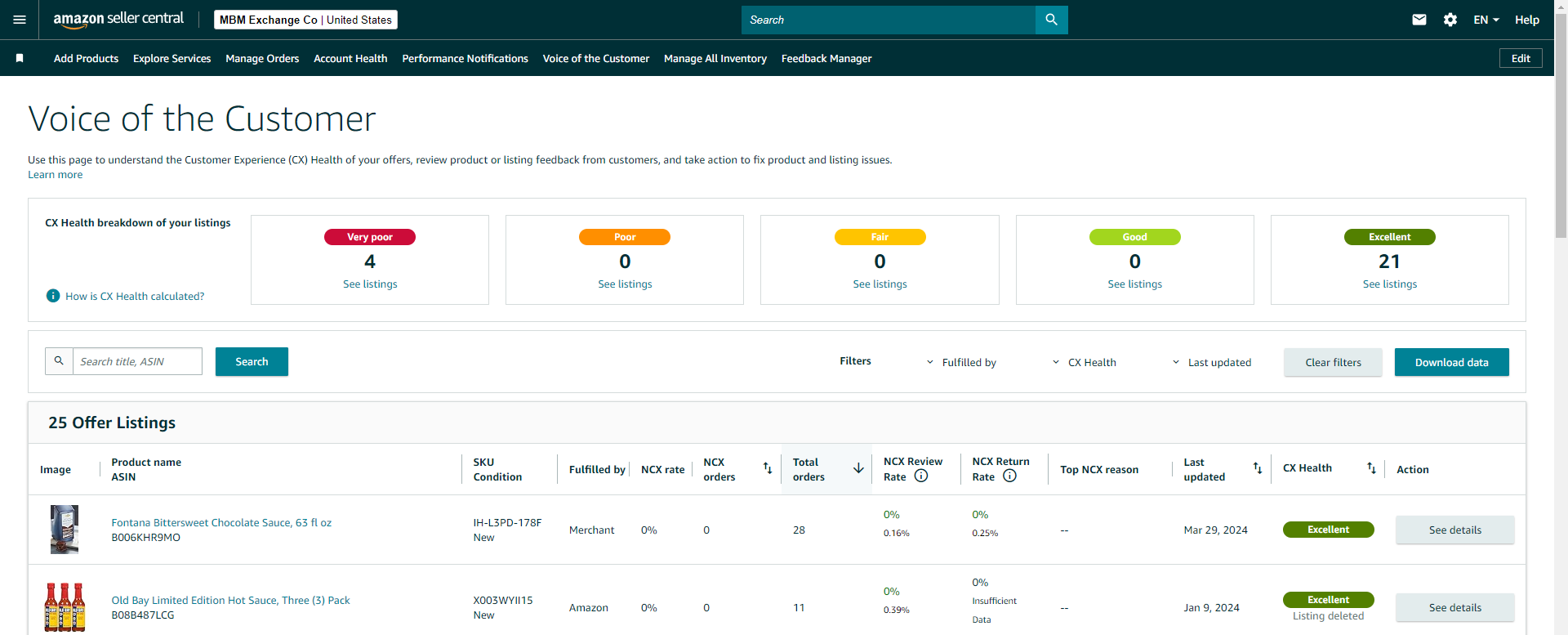The width and height of the screenshot is (1568, 635).
Task: Open the messages envelope icon
Action: coord(1419,20)
